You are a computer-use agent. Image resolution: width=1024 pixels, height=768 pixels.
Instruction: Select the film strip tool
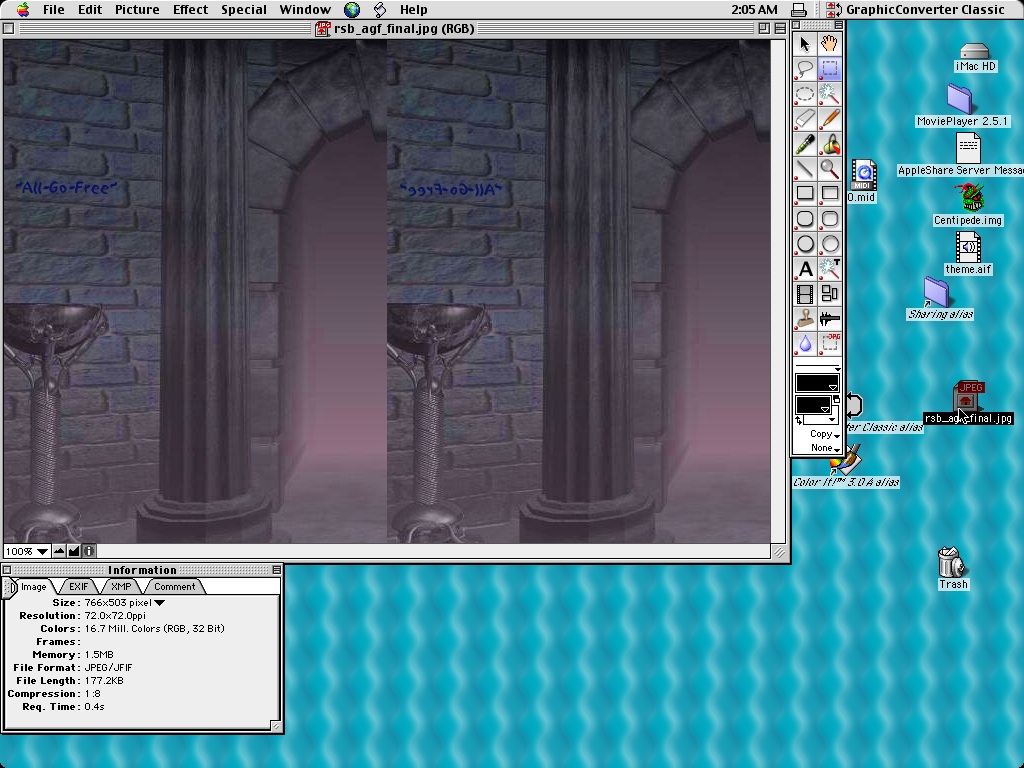tap(805, 294)
